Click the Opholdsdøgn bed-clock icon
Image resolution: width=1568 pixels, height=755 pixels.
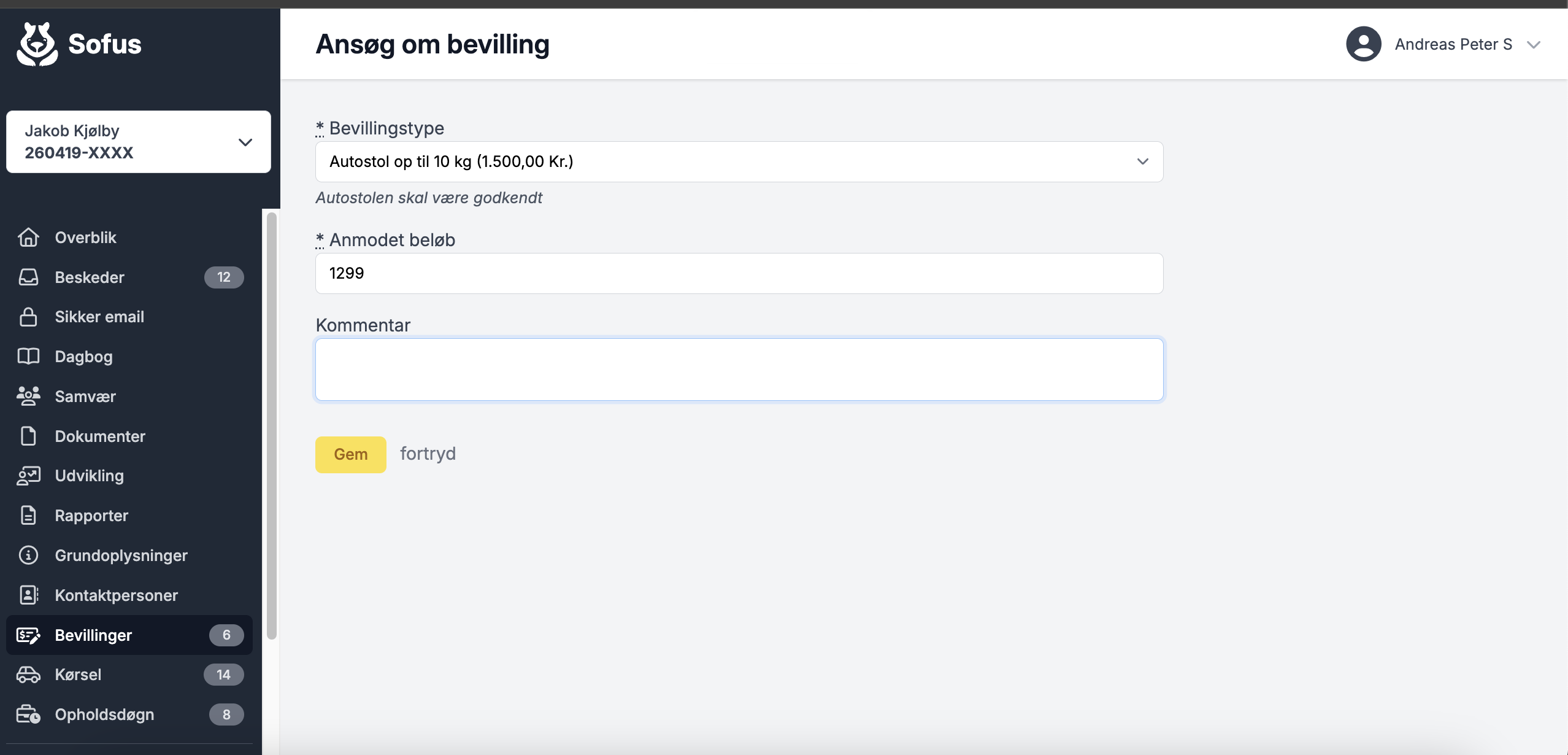tap(28, 714)
